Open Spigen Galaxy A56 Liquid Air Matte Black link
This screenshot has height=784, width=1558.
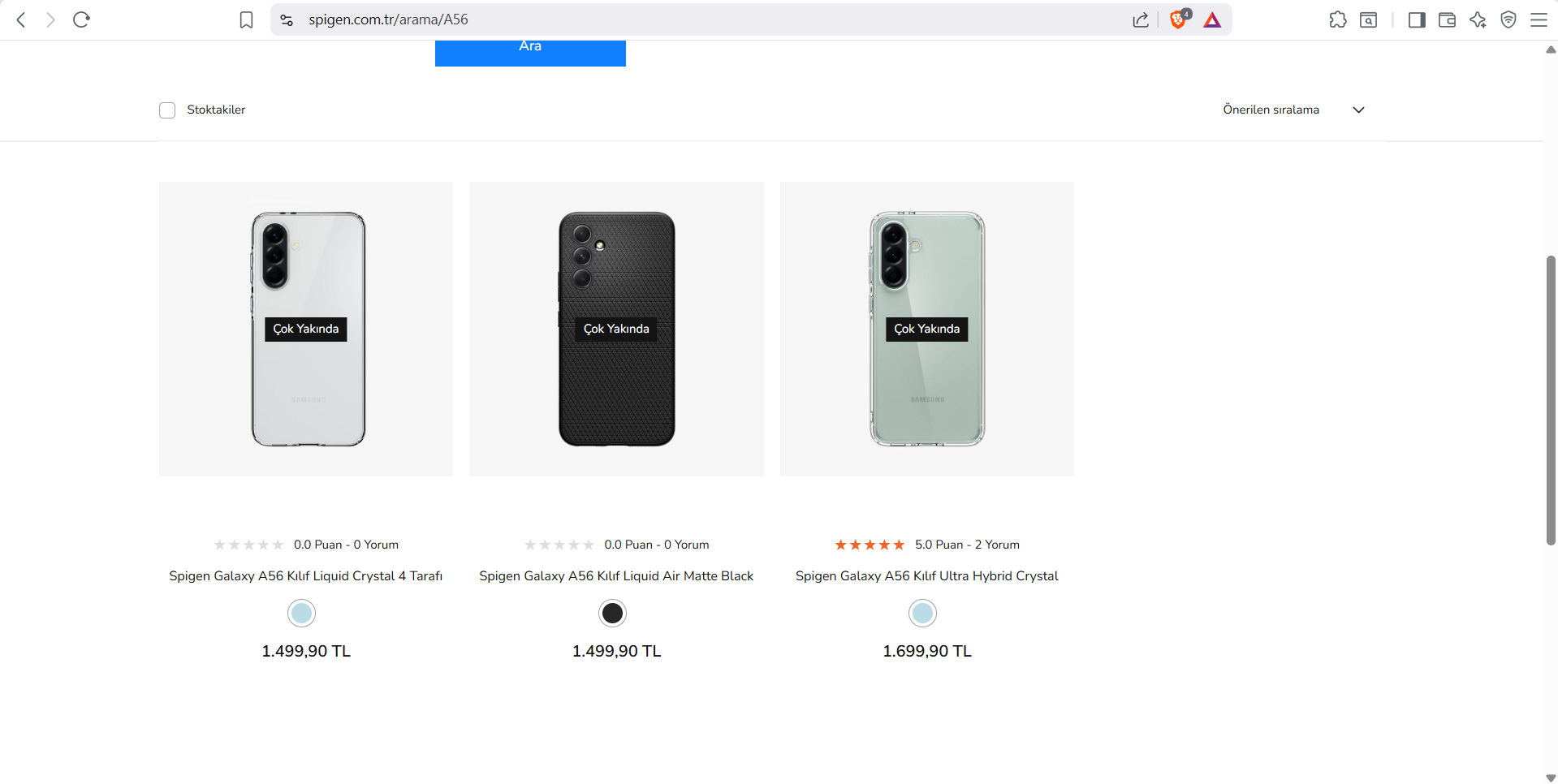pos(616,575)
